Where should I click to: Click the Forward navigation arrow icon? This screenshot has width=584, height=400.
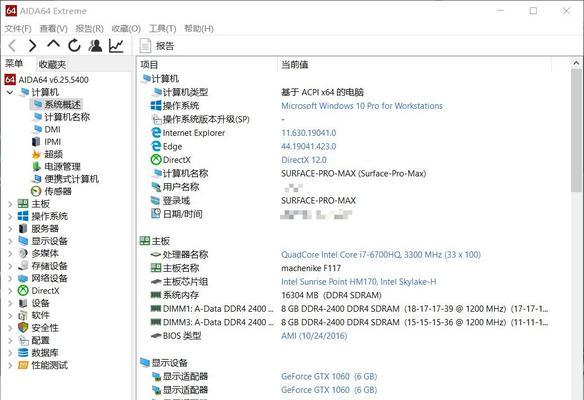(32, 46)
